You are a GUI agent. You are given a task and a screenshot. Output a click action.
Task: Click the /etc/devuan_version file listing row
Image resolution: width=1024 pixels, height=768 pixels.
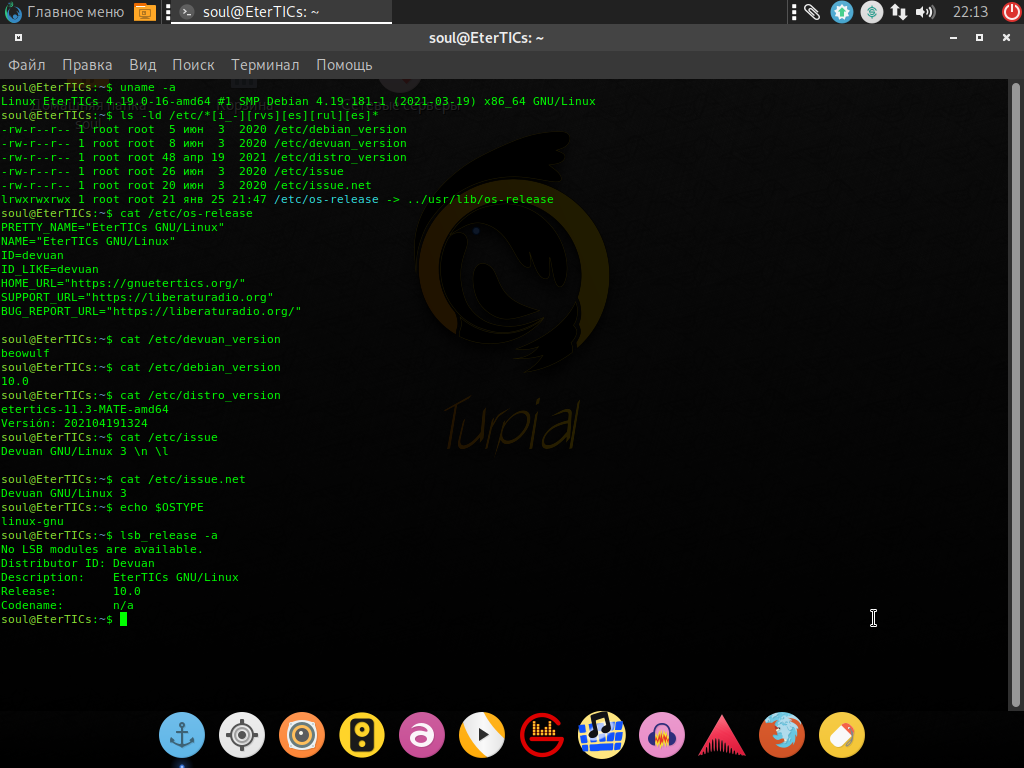coord(204,144)
